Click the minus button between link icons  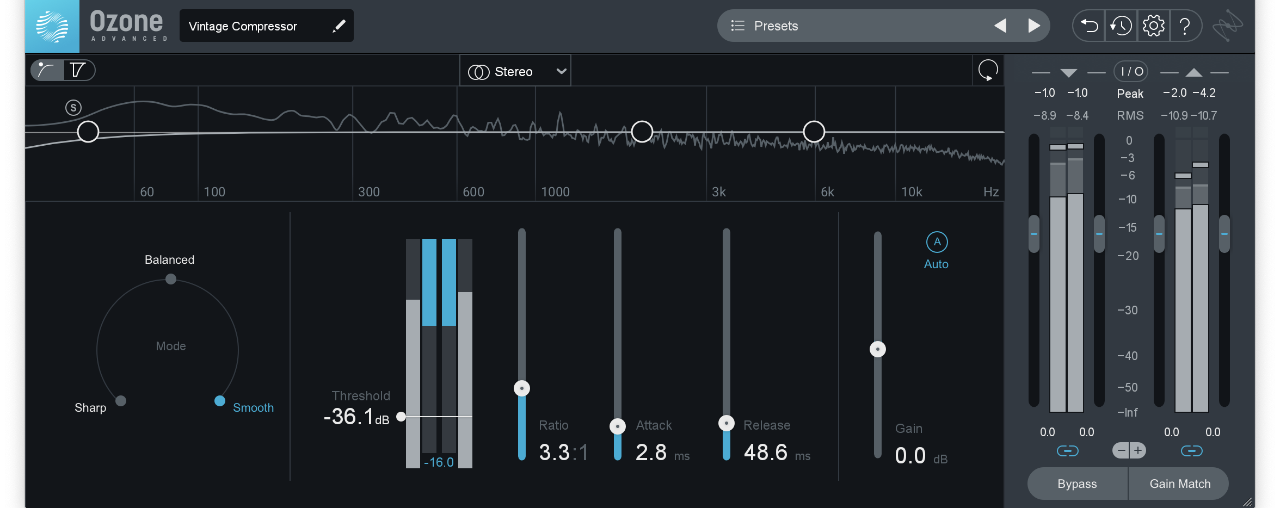1121,451
